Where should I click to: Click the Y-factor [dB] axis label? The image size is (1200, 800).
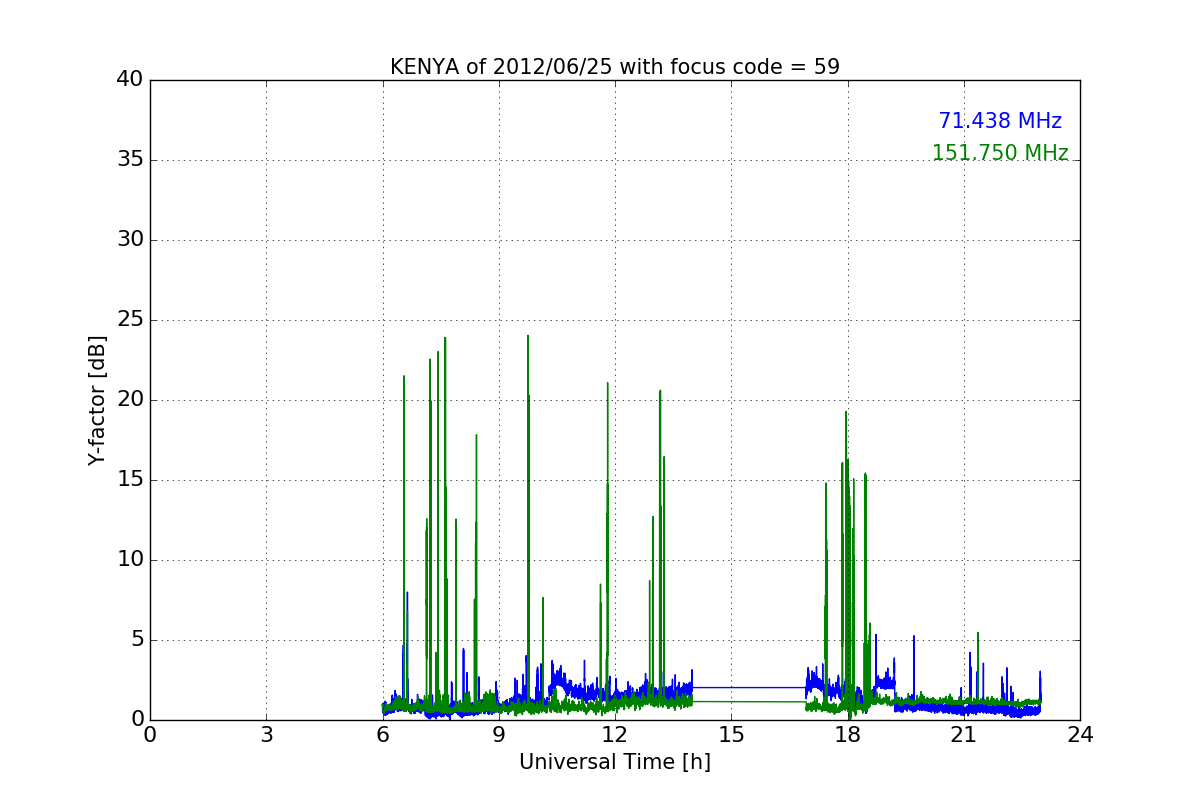pyautogui.click(x=97, y=400)
